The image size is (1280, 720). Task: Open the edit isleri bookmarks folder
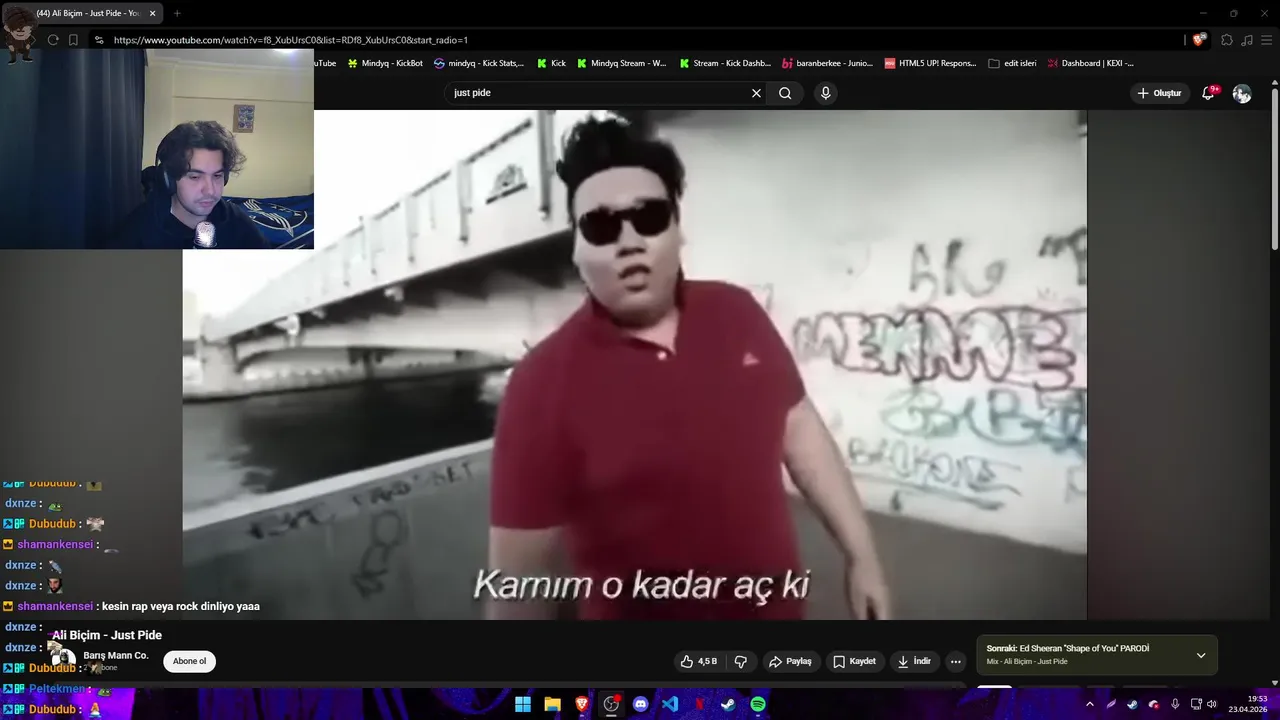(x=1012, y=63)
